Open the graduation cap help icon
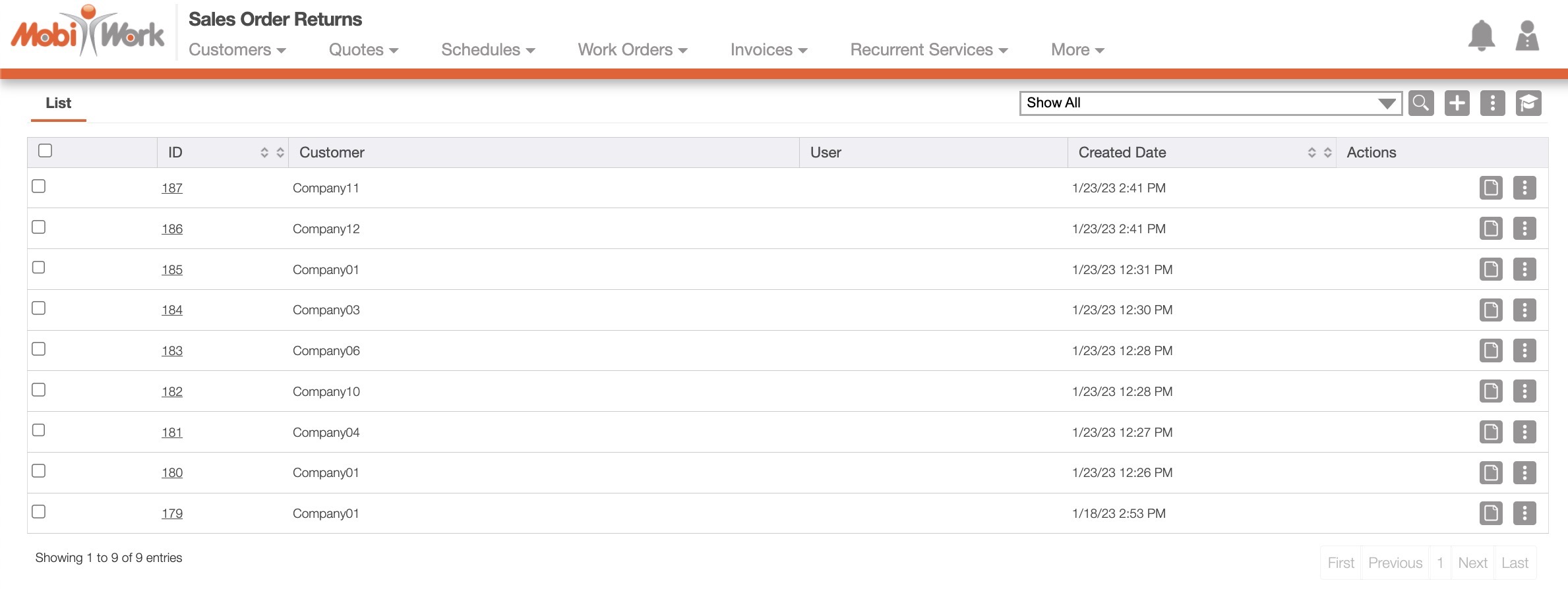1568x589 pixels. point(1528,103)
